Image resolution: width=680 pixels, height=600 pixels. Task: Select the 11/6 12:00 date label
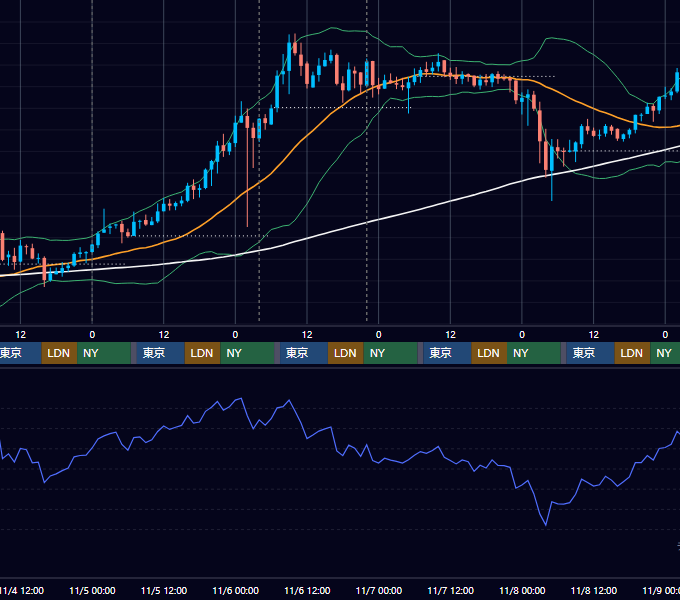pyautogui.click(x=307, y=590)
